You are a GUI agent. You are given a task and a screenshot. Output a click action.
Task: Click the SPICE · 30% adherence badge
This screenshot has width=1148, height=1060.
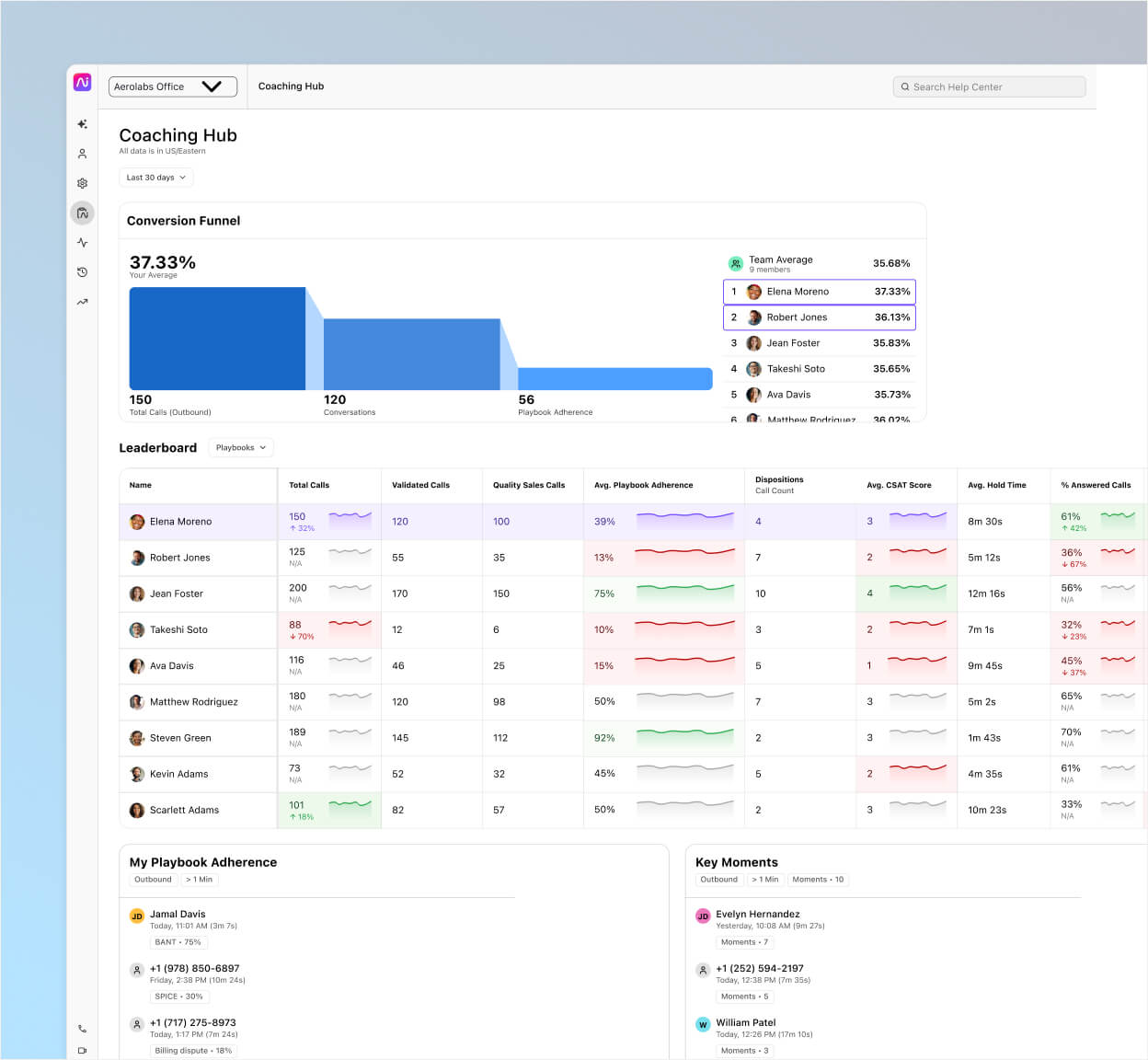pos(180,996)
